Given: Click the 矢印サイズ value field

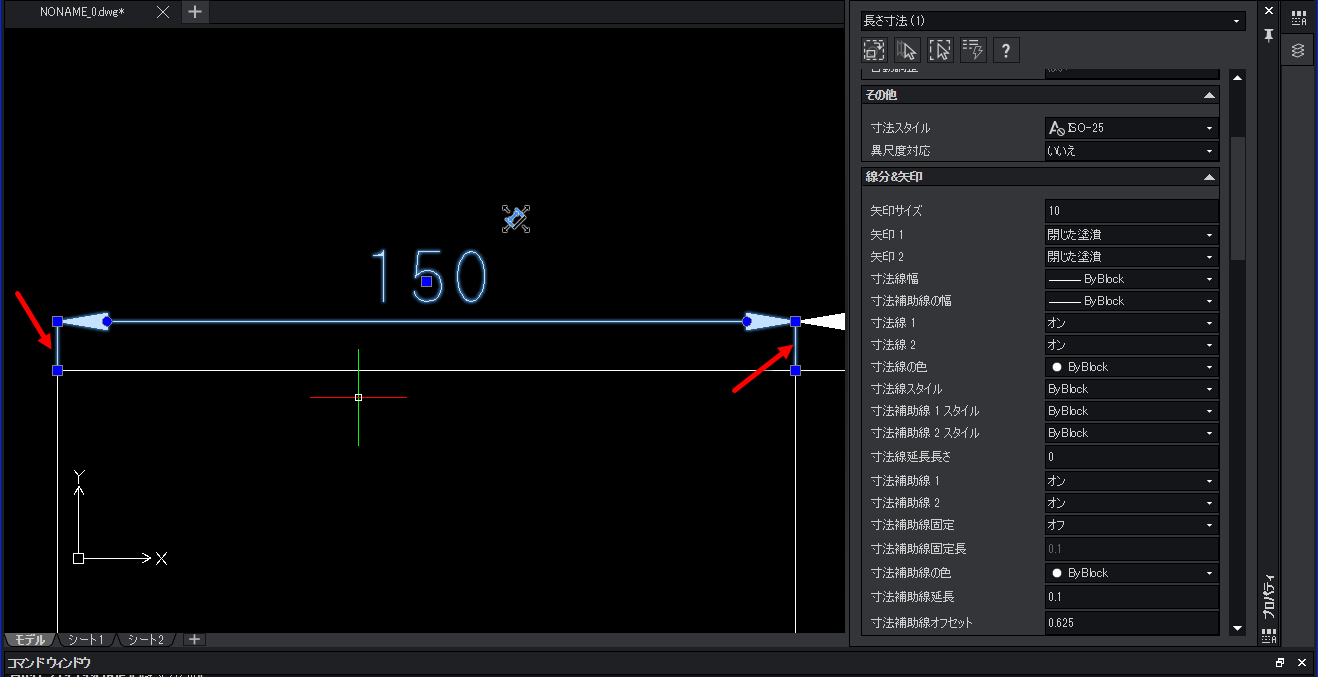Looking at the screenshot, I should pos(1131,211).
